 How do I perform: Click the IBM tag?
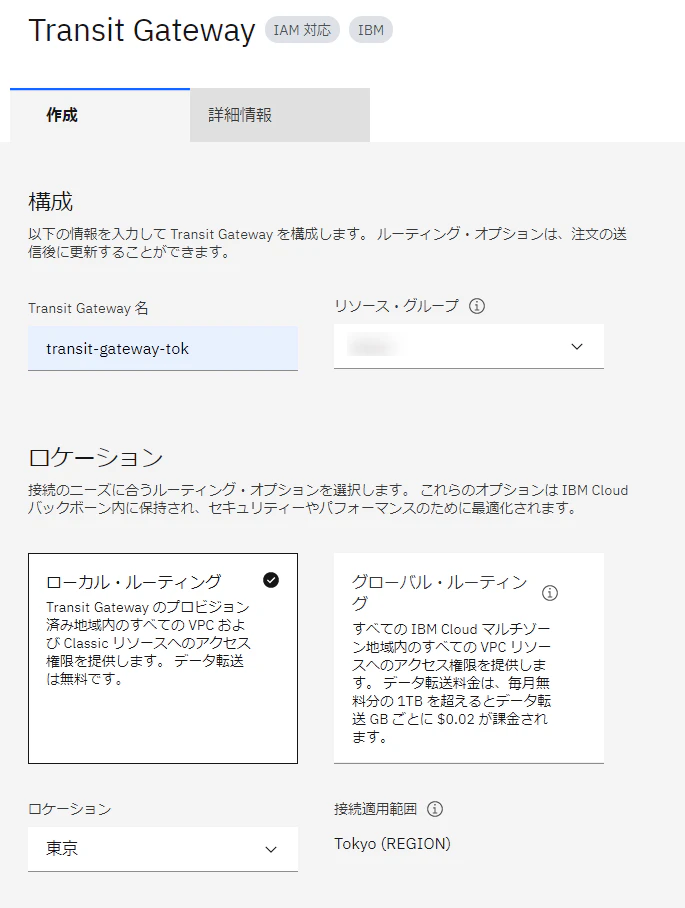point(371,30)
